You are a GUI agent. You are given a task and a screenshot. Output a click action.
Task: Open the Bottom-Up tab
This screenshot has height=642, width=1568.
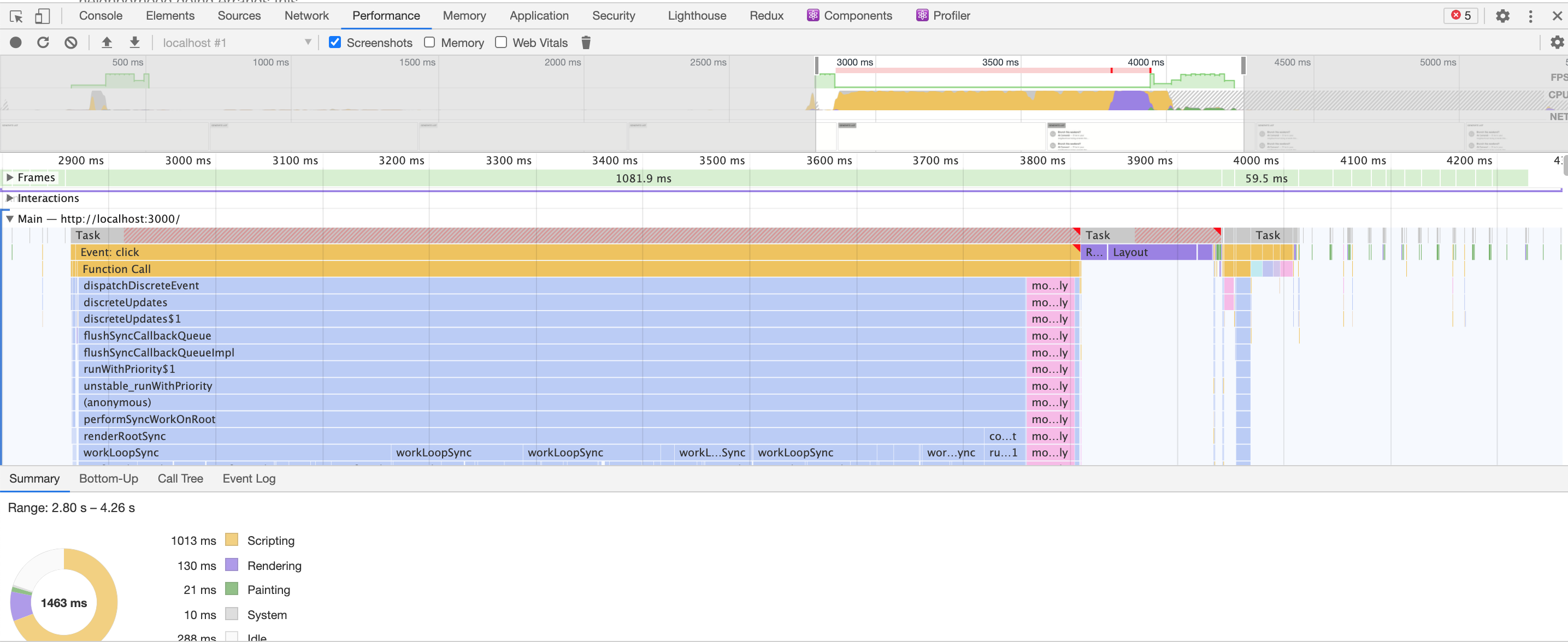[108, 479]
